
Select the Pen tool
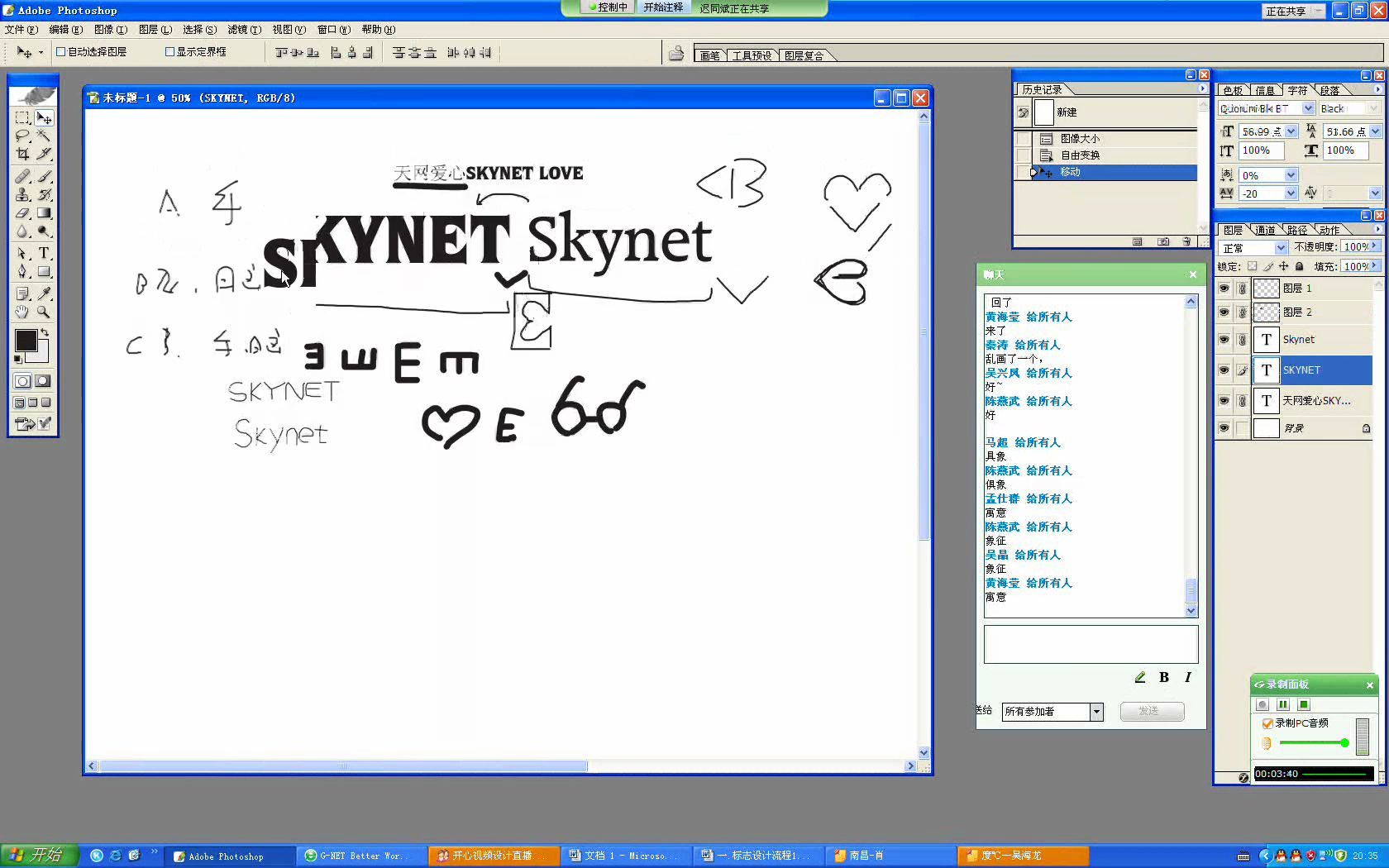22,271
